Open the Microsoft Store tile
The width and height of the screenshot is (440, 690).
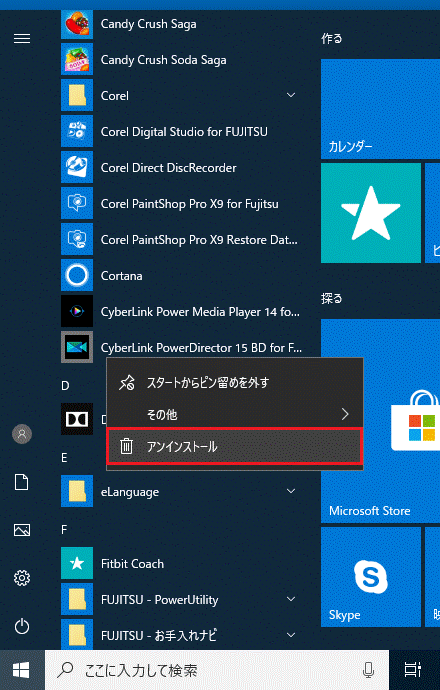(x=381, y=421)
